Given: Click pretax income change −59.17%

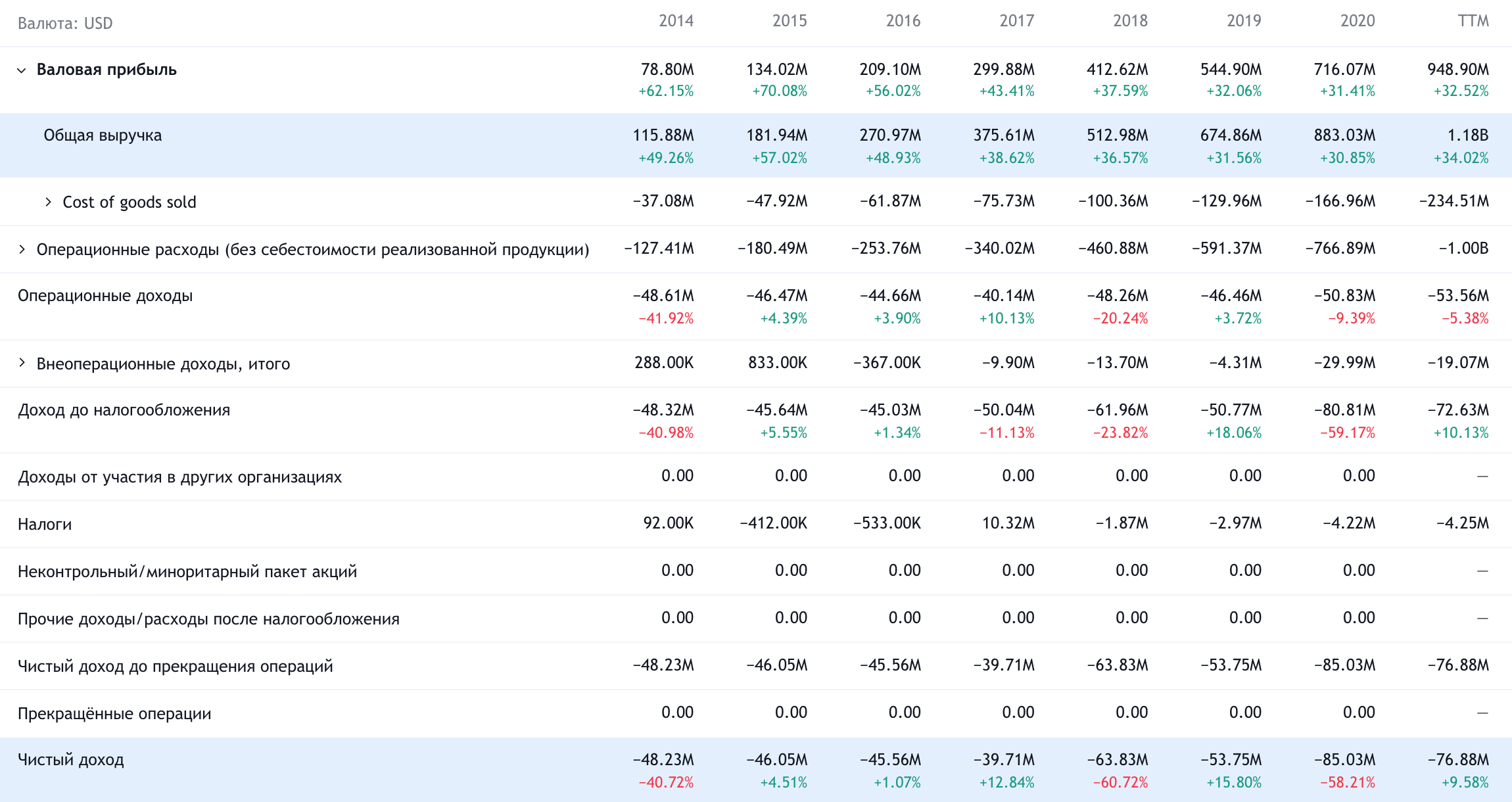Looking at the screenshot, I should click(1348, 433).
